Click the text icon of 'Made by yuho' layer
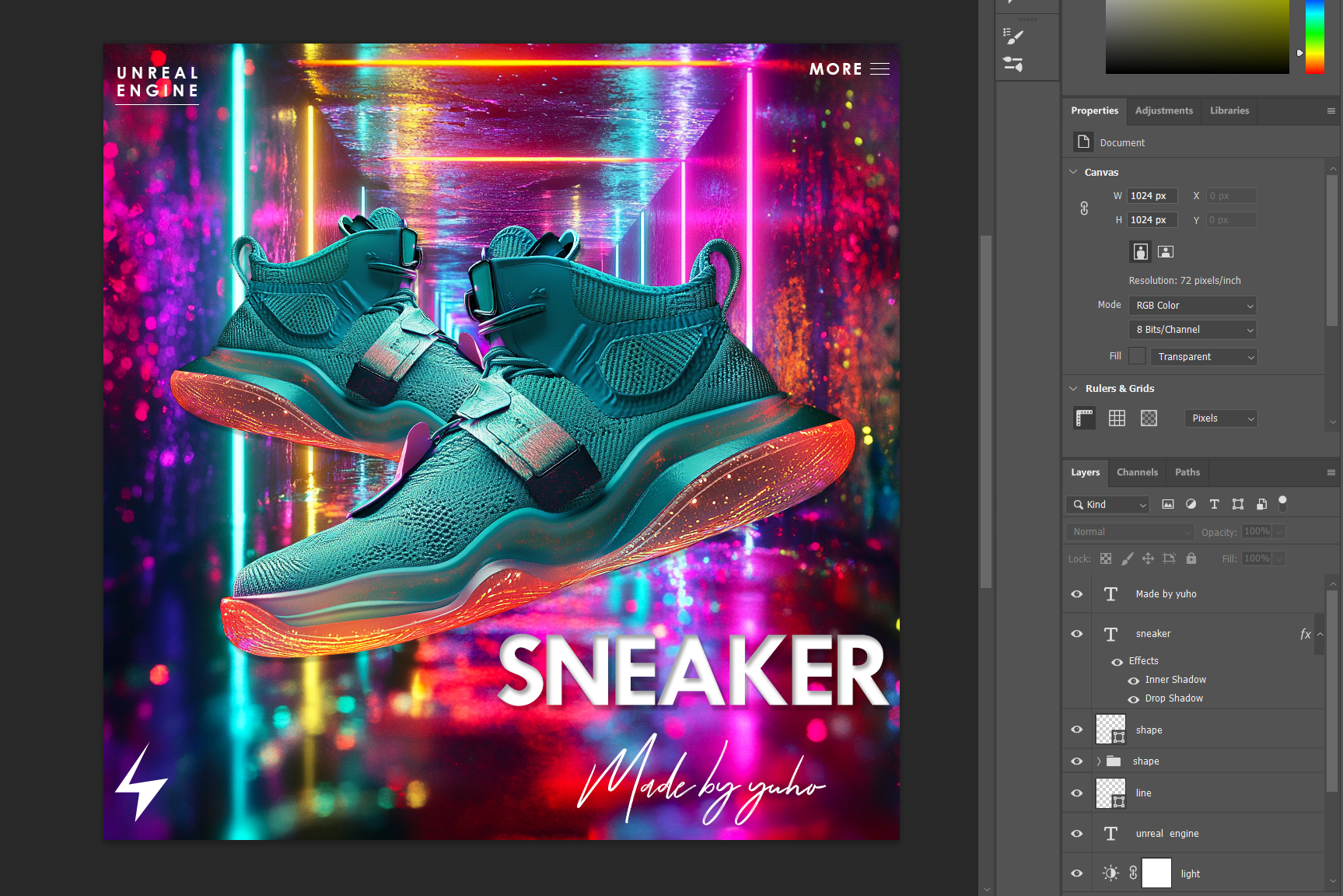Viewport: 1343px width, 896px height. point(1110,594)
